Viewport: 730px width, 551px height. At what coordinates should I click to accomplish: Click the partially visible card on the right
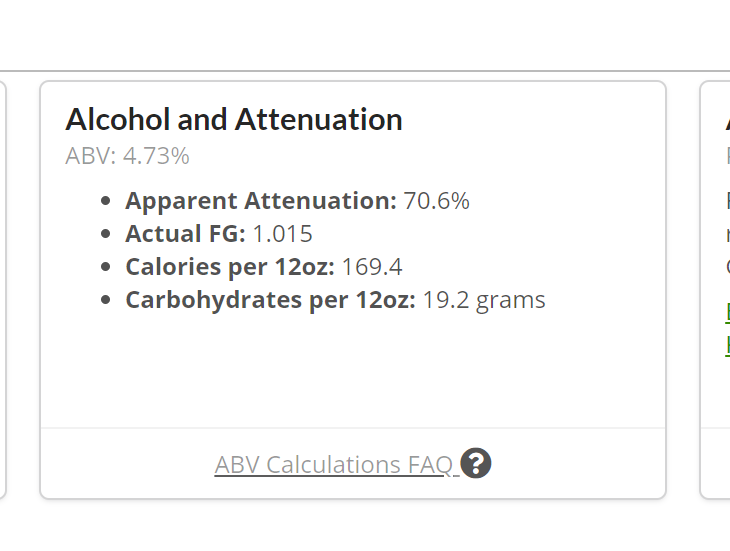715,290
